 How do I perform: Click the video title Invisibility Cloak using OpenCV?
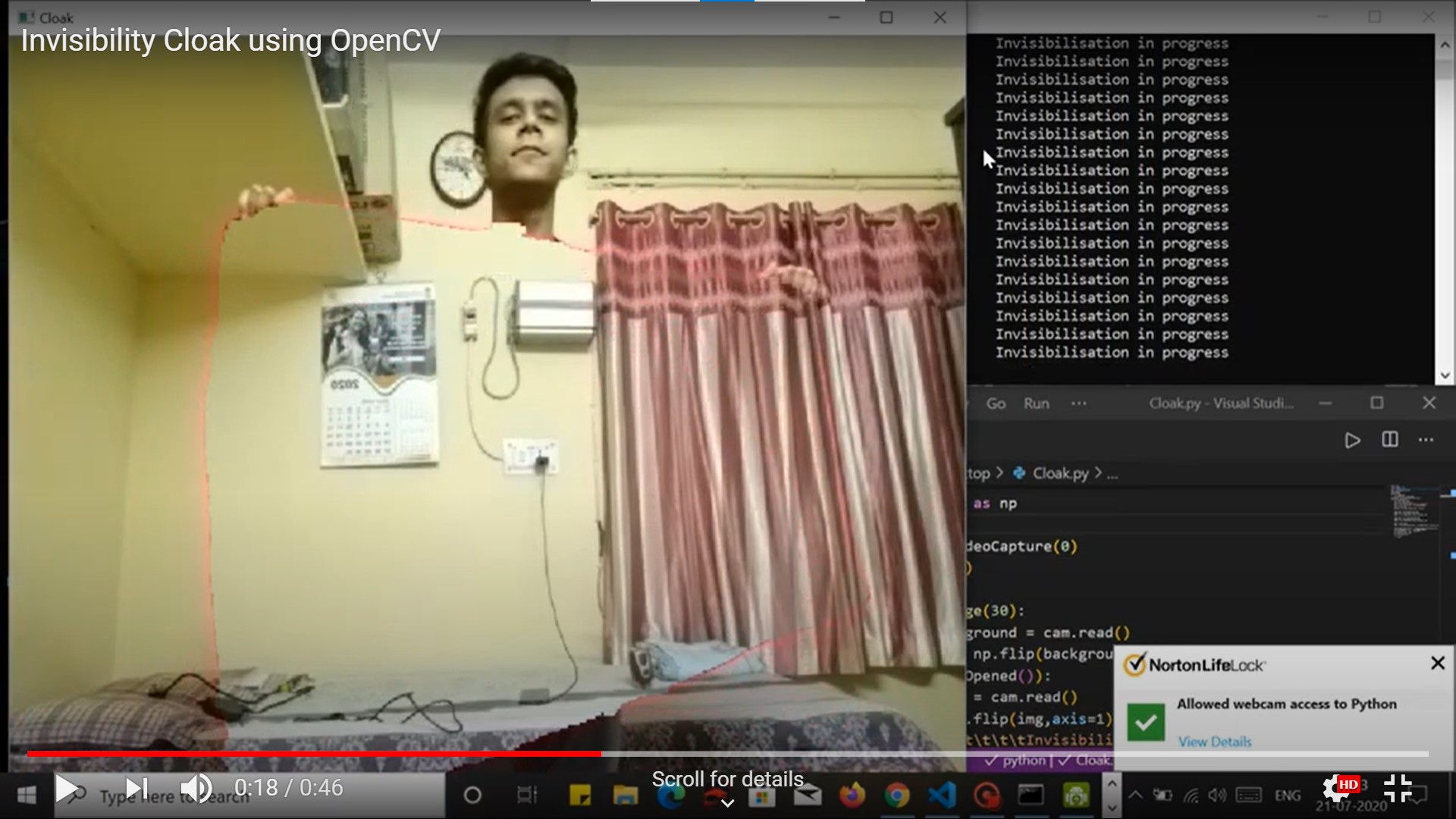pos(231,41)
